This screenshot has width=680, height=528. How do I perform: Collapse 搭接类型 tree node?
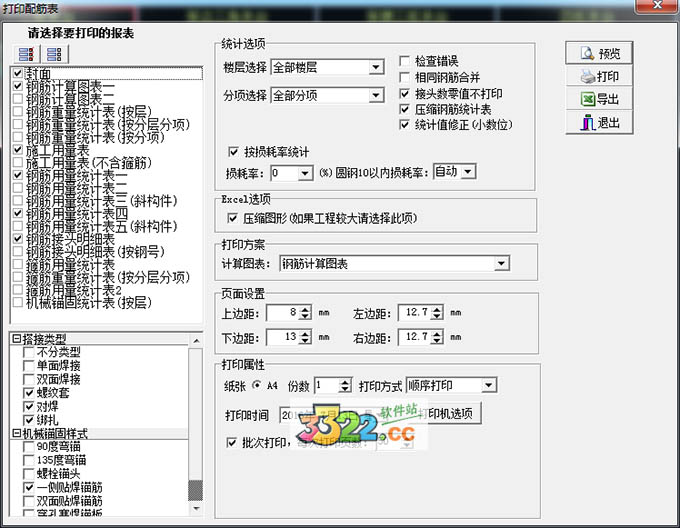16,338
